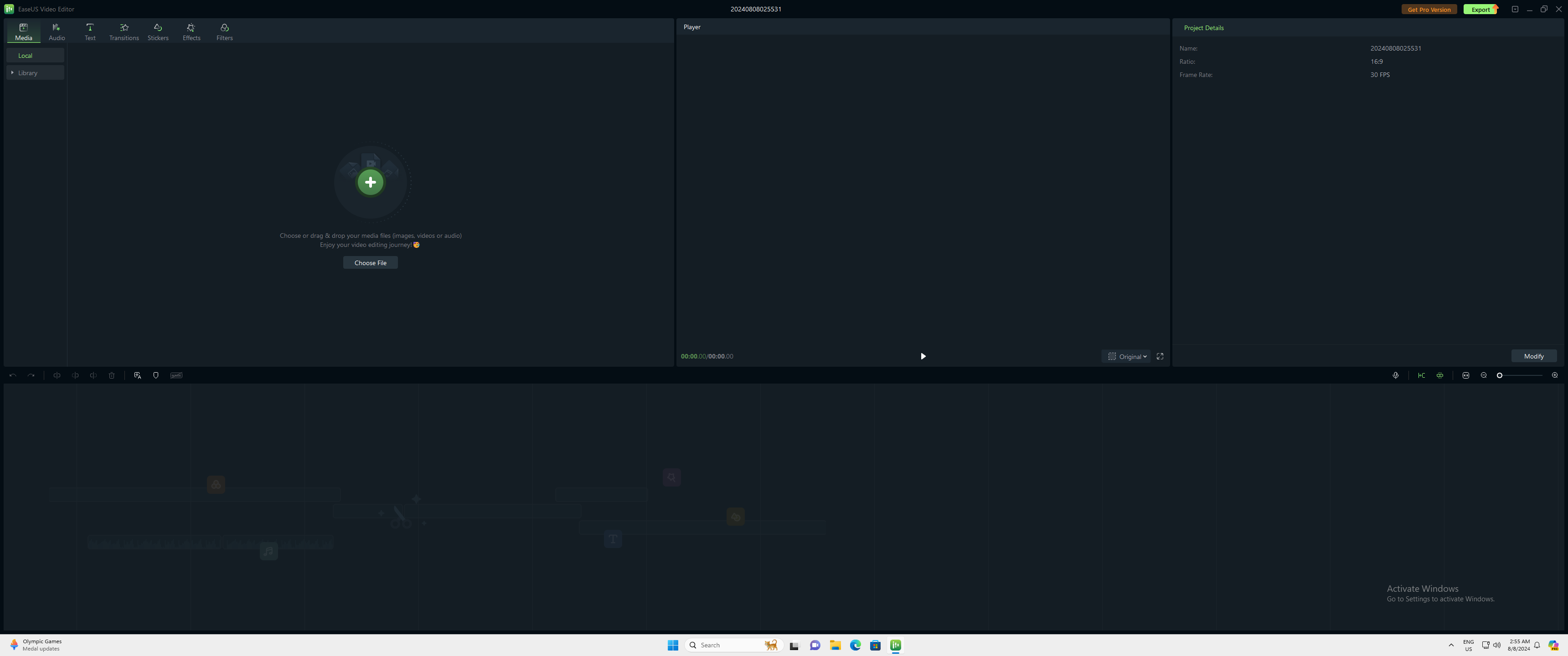Click the timeline zoom slider handle
This screenshot has height=656, width=1568.
[1500, 375]
